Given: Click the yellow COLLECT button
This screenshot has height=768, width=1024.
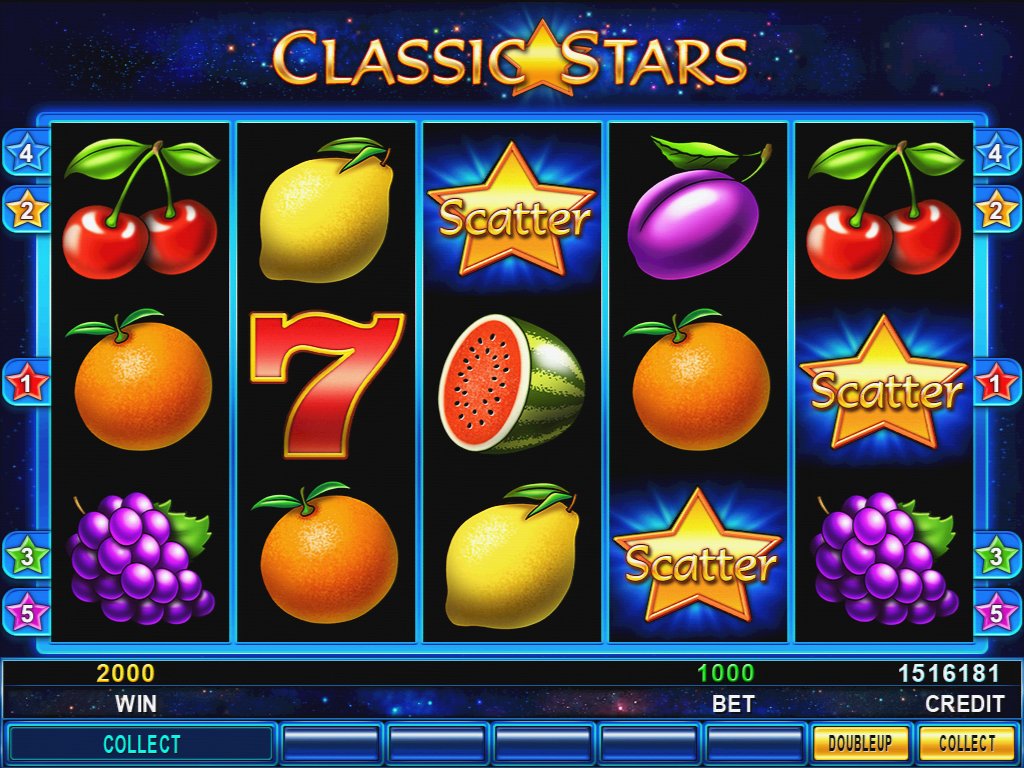Looking at the screenshot, I should pyautogui.click(x=967, y=743).
